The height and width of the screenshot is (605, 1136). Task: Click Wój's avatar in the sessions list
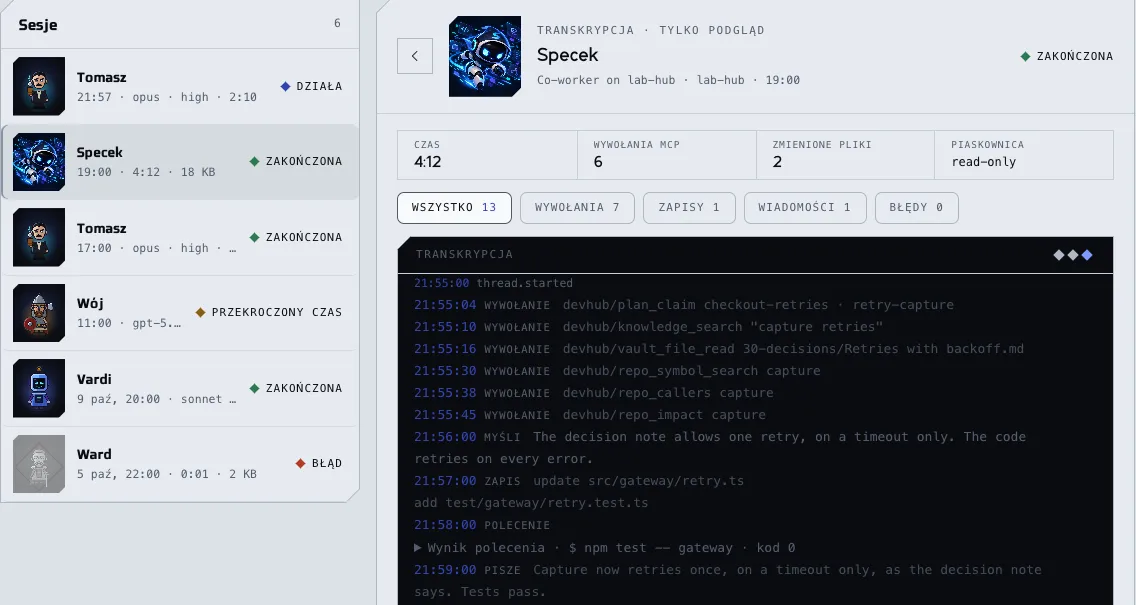tap(39, 313)
